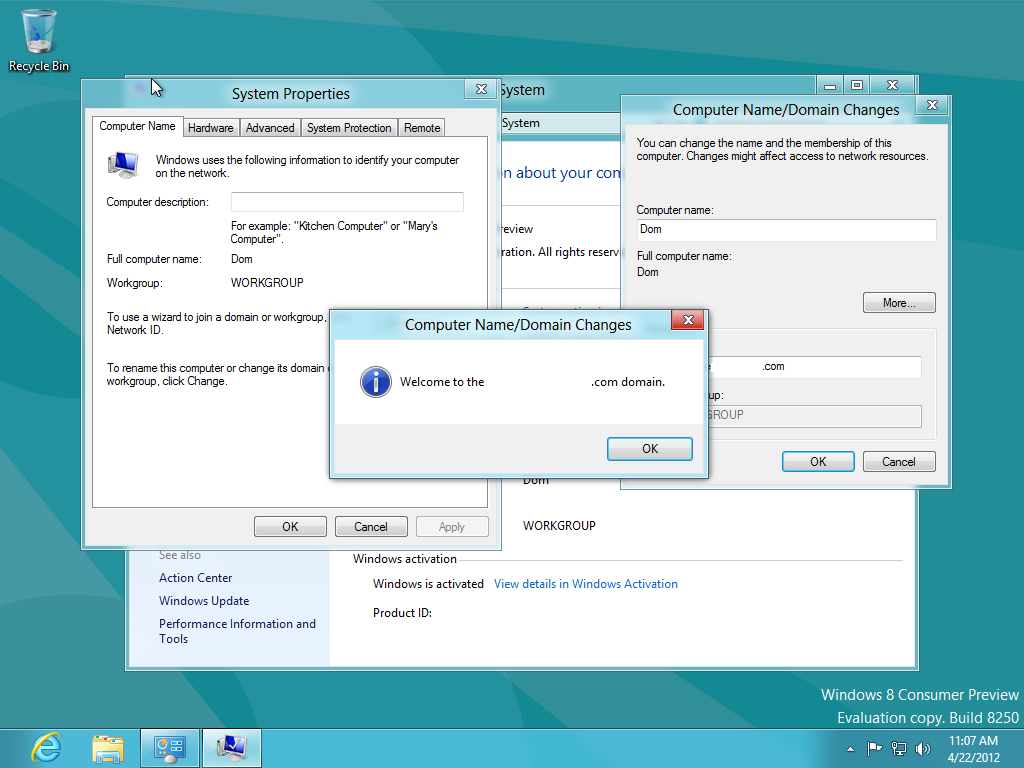Image resolution: width=1024 pixels, height=768 pixels.
Task: Confirm the domain welcome message with OK
Action: click(x=650, y=449)
